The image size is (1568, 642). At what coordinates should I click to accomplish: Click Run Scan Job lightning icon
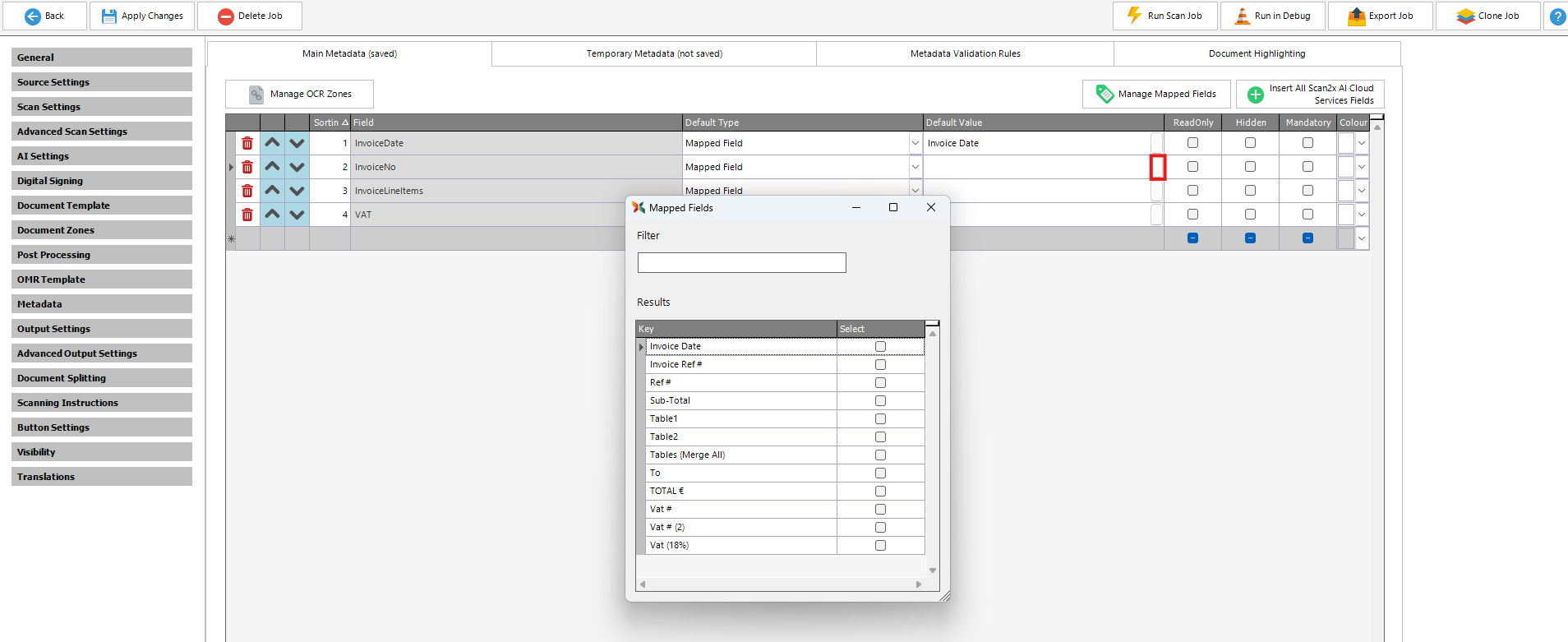tap(1134, 16)
